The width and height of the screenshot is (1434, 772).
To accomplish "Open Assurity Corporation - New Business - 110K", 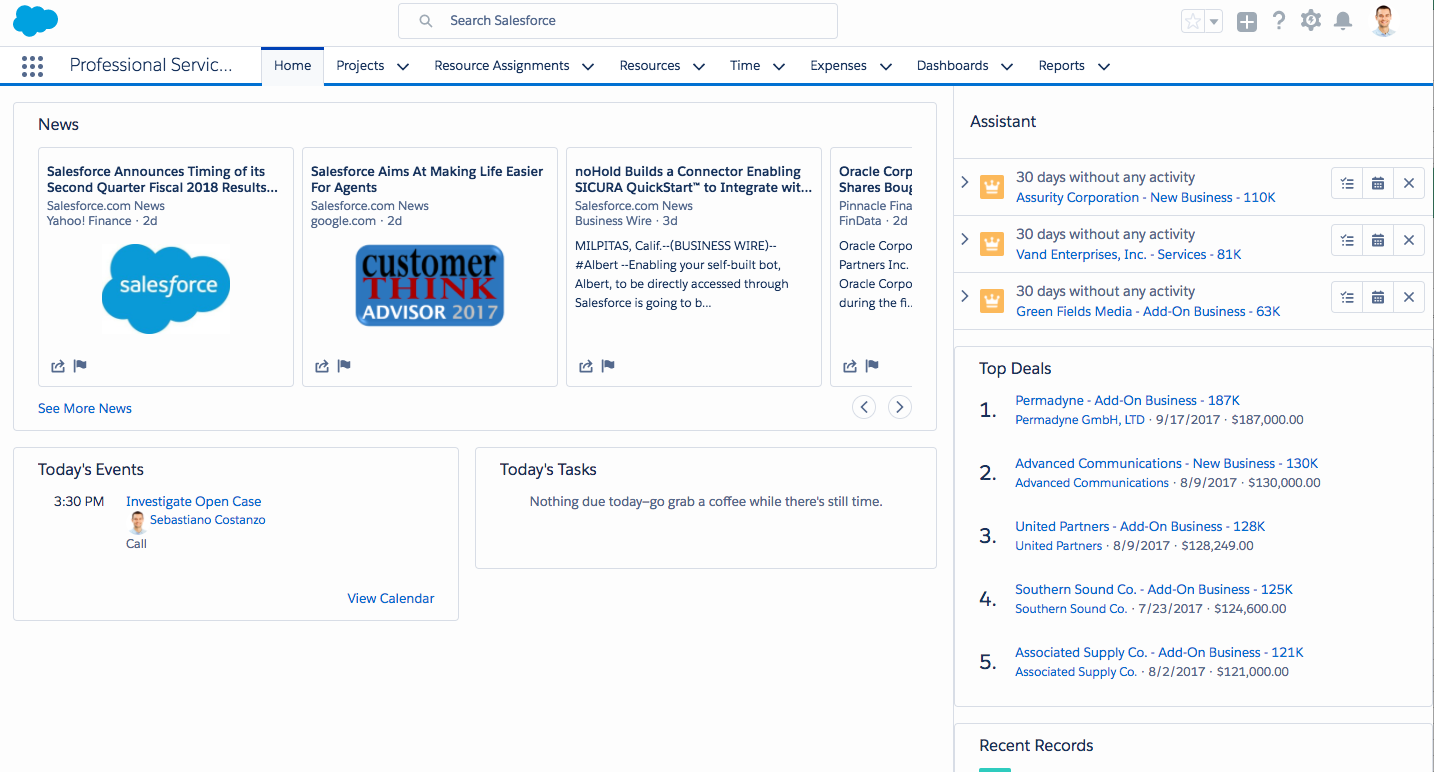I will click(1146, 197).
